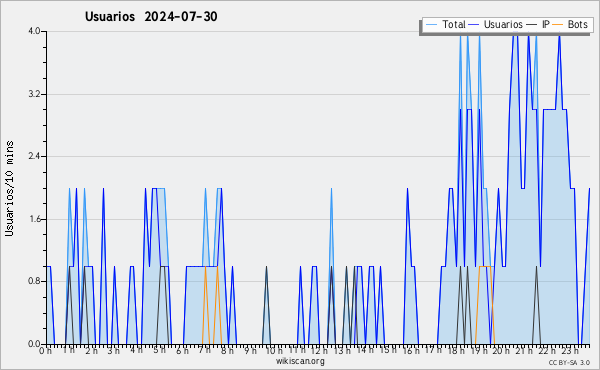
Task: Click the '12 h' x-axis label
Action: click(x=319, y=350)
